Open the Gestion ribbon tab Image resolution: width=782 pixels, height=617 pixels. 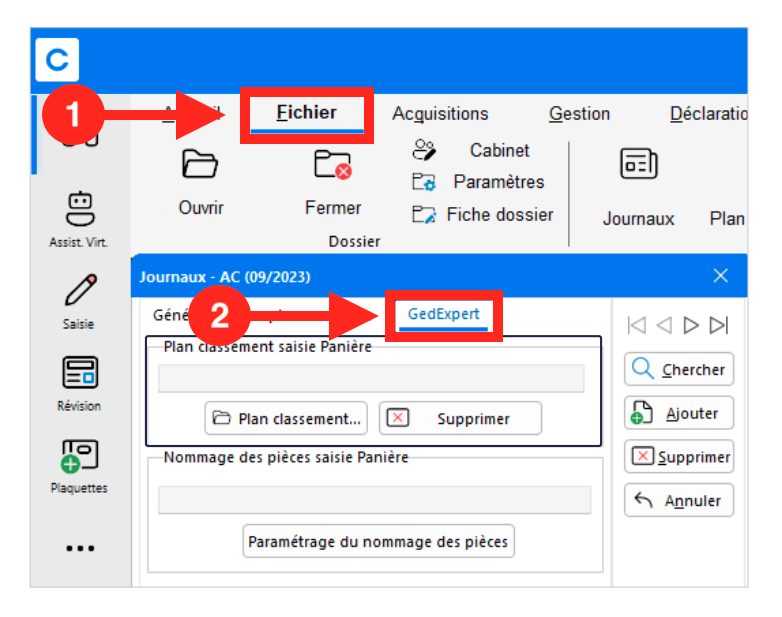click(579, 114)
